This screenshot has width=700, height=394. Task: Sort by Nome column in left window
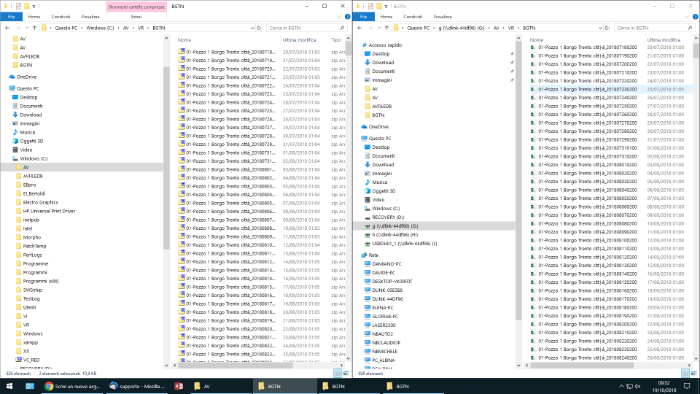pos(184,40)
